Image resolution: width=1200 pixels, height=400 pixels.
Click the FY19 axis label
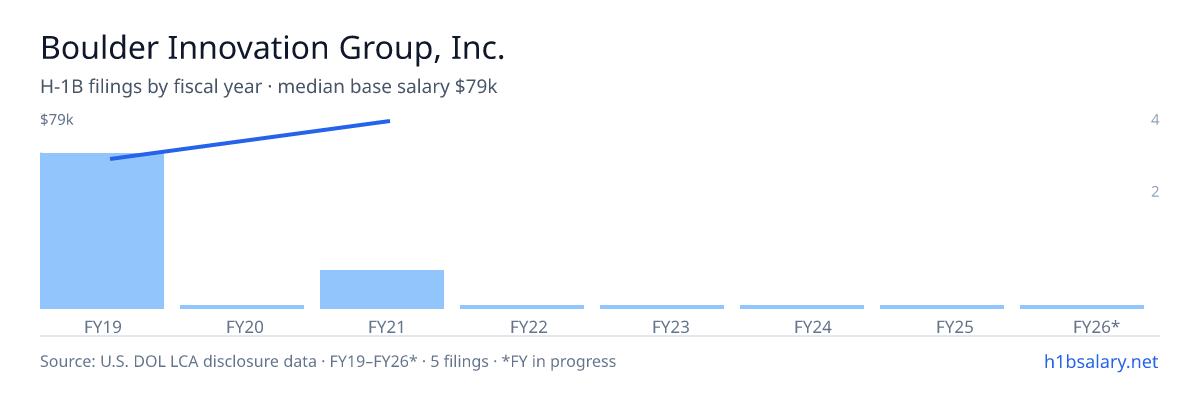point(103,326)
